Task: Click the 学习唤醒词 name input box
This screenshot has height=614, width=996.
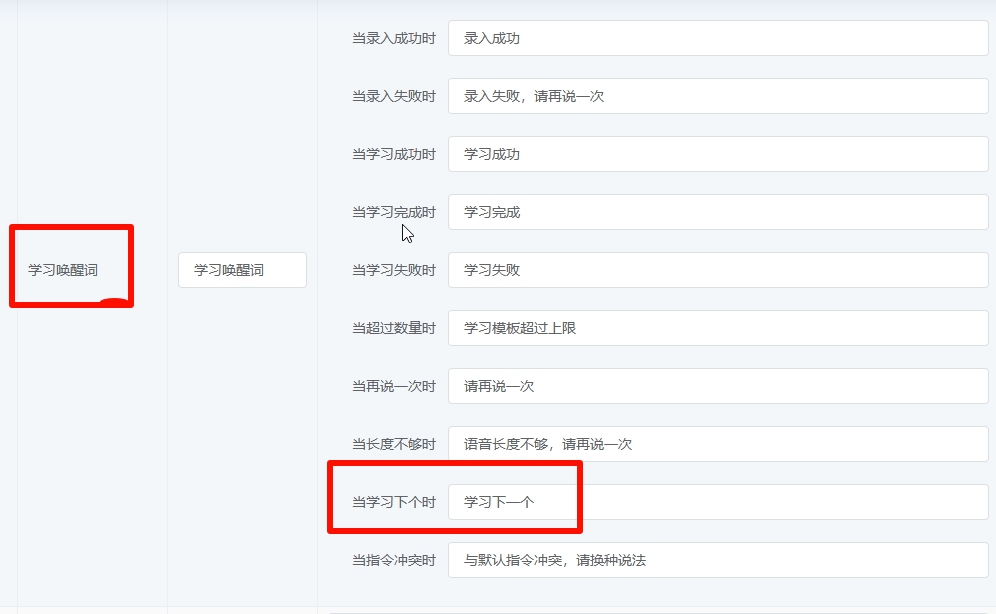Action: point(241,270)
